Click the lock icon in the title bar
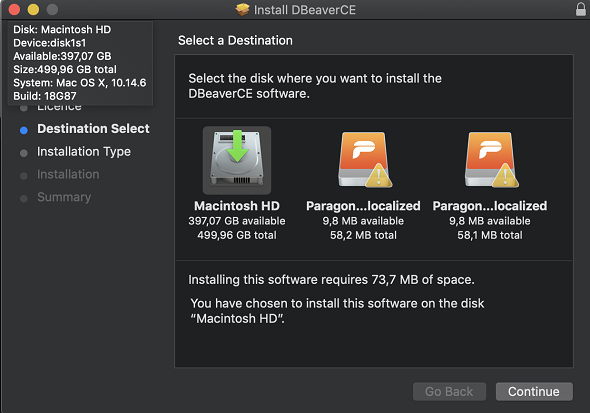The width and height of the screenshot is (590, 413). pos(581,9)
